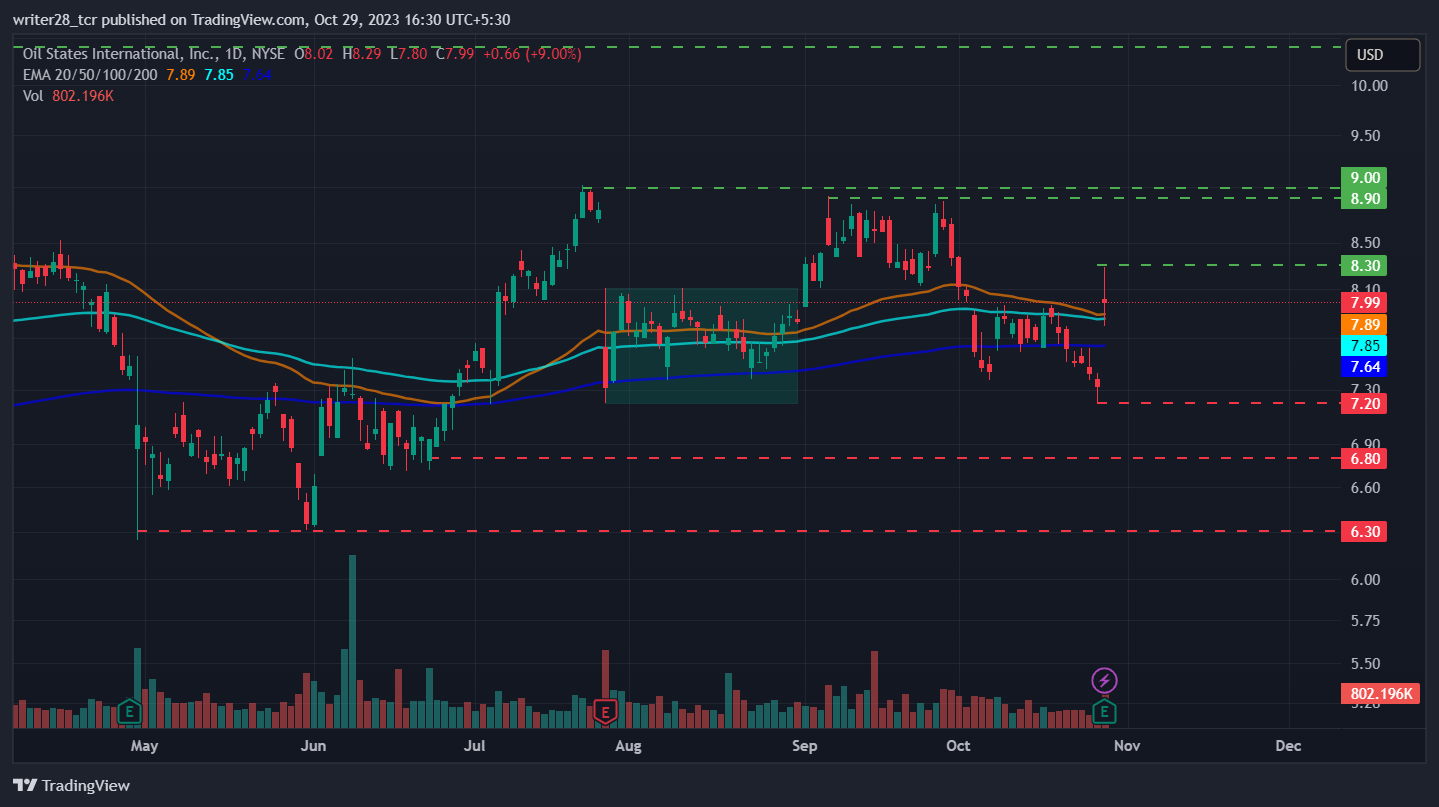Click the earnings E marker near May
The height and width of the screenshot is (807, 1439).
tap(129, 712)
